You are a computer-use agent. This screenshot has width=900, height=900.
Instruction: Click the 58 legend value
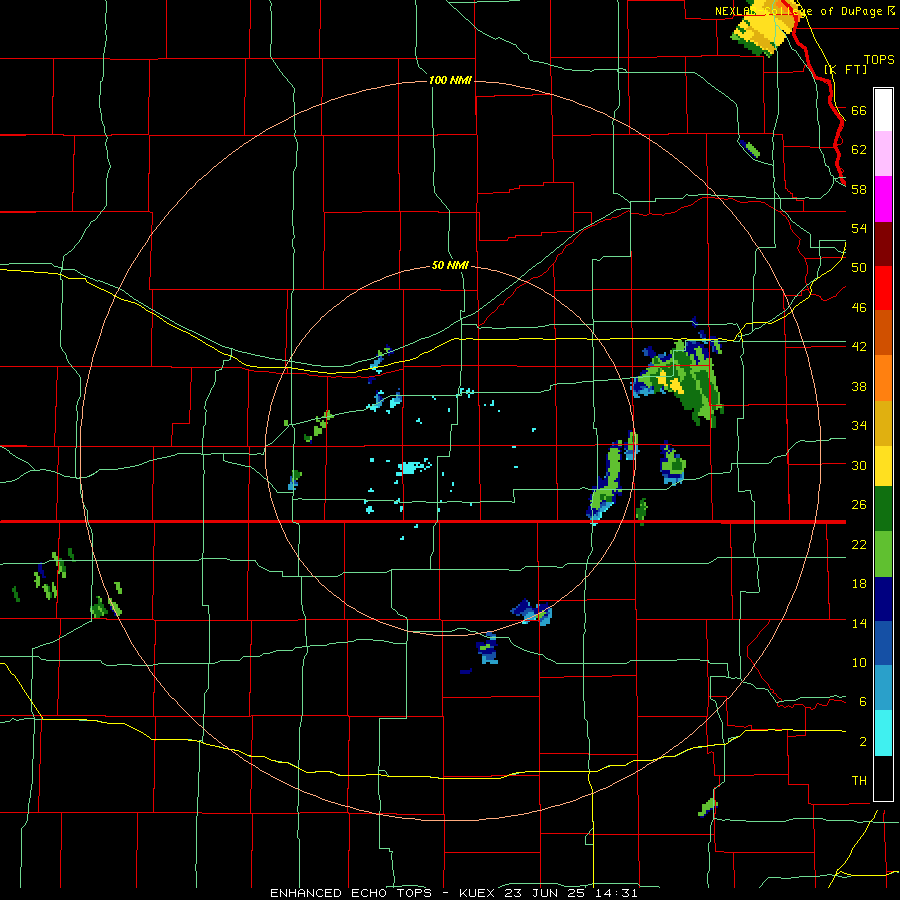pyautogui.click(x=859, y=189)
